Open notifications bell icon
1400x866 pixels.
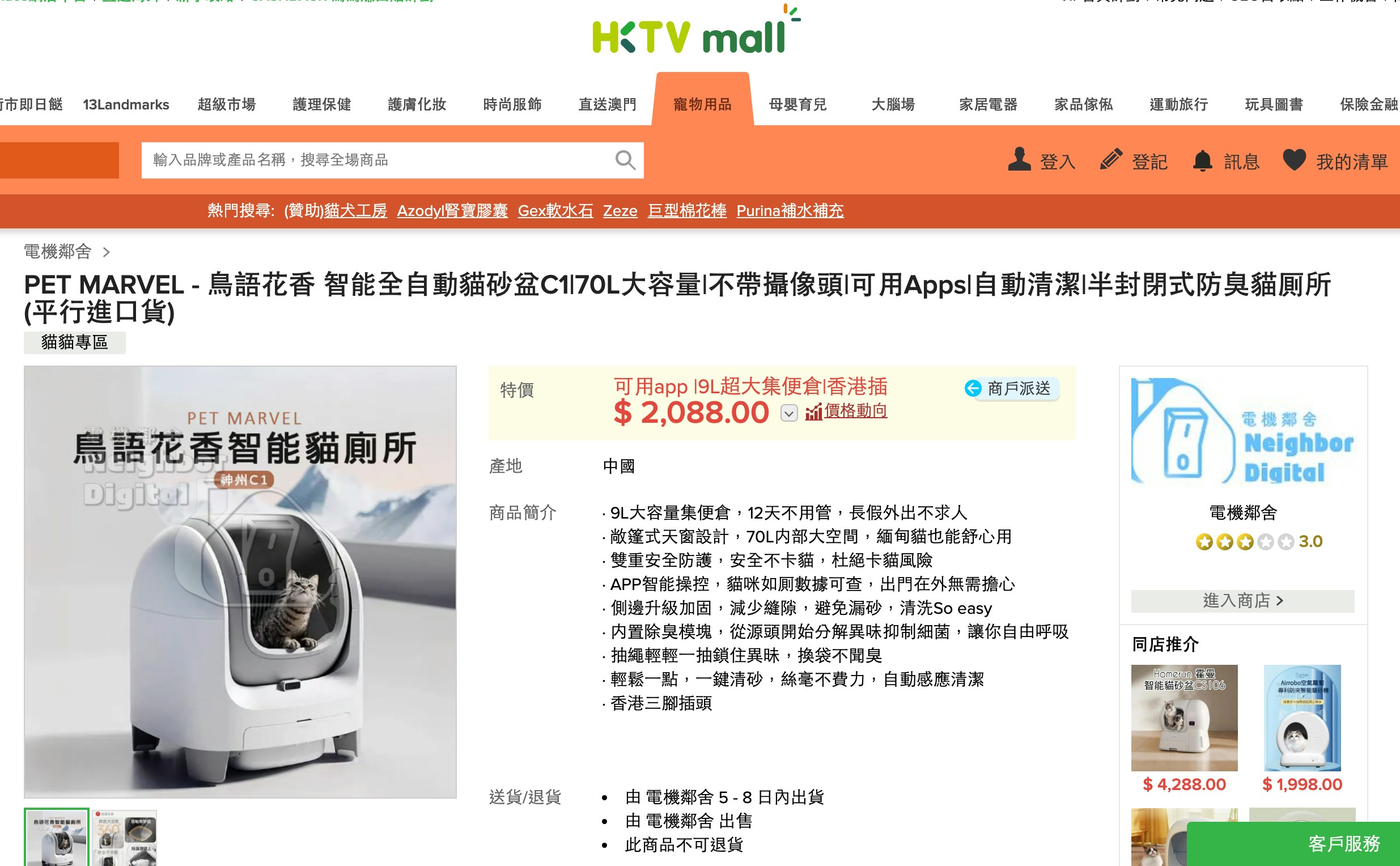(x=1202, y=160)
